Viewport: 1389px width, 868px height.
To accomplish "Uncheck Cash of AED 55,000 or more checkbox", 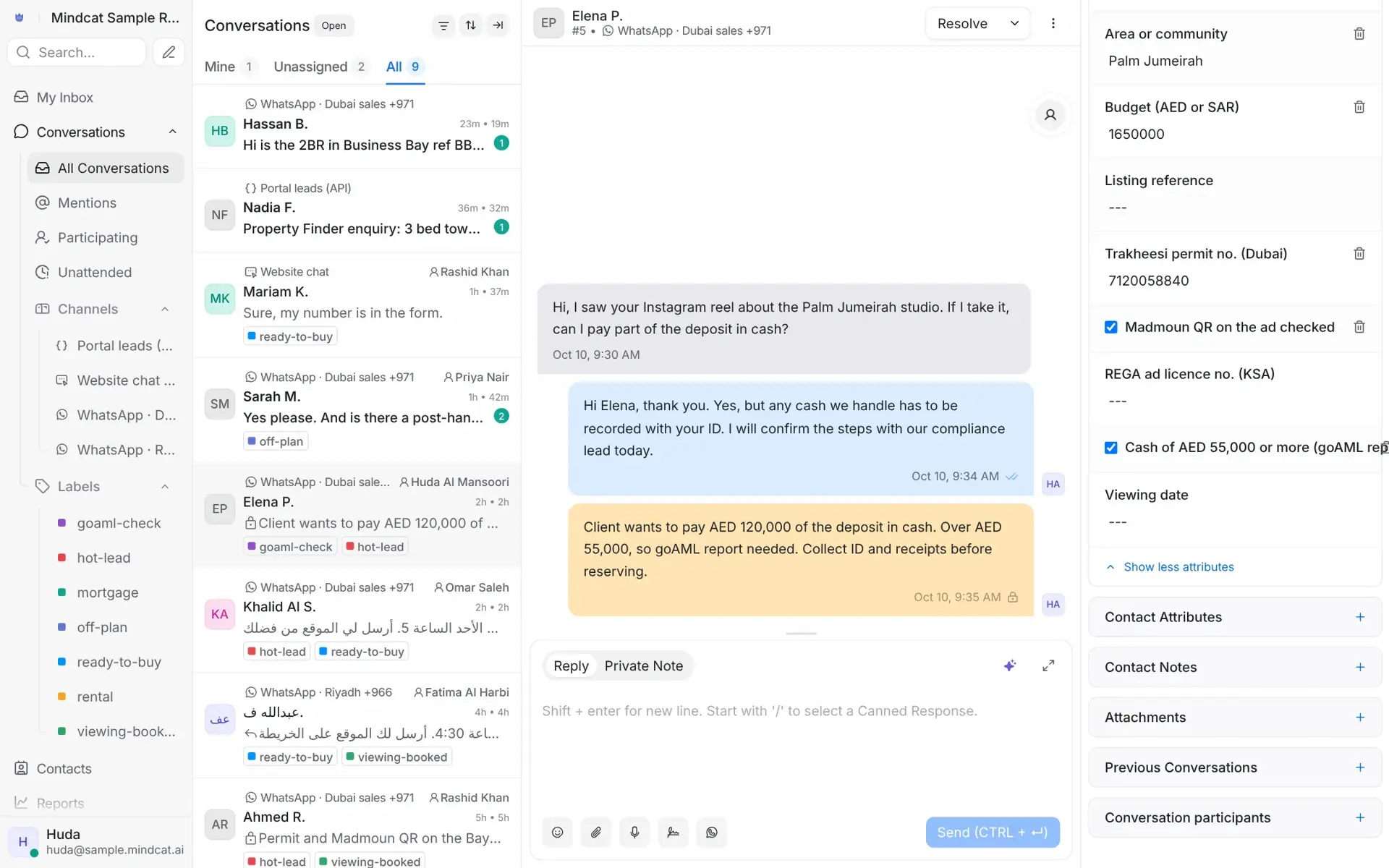I will tap(1111, 448).
